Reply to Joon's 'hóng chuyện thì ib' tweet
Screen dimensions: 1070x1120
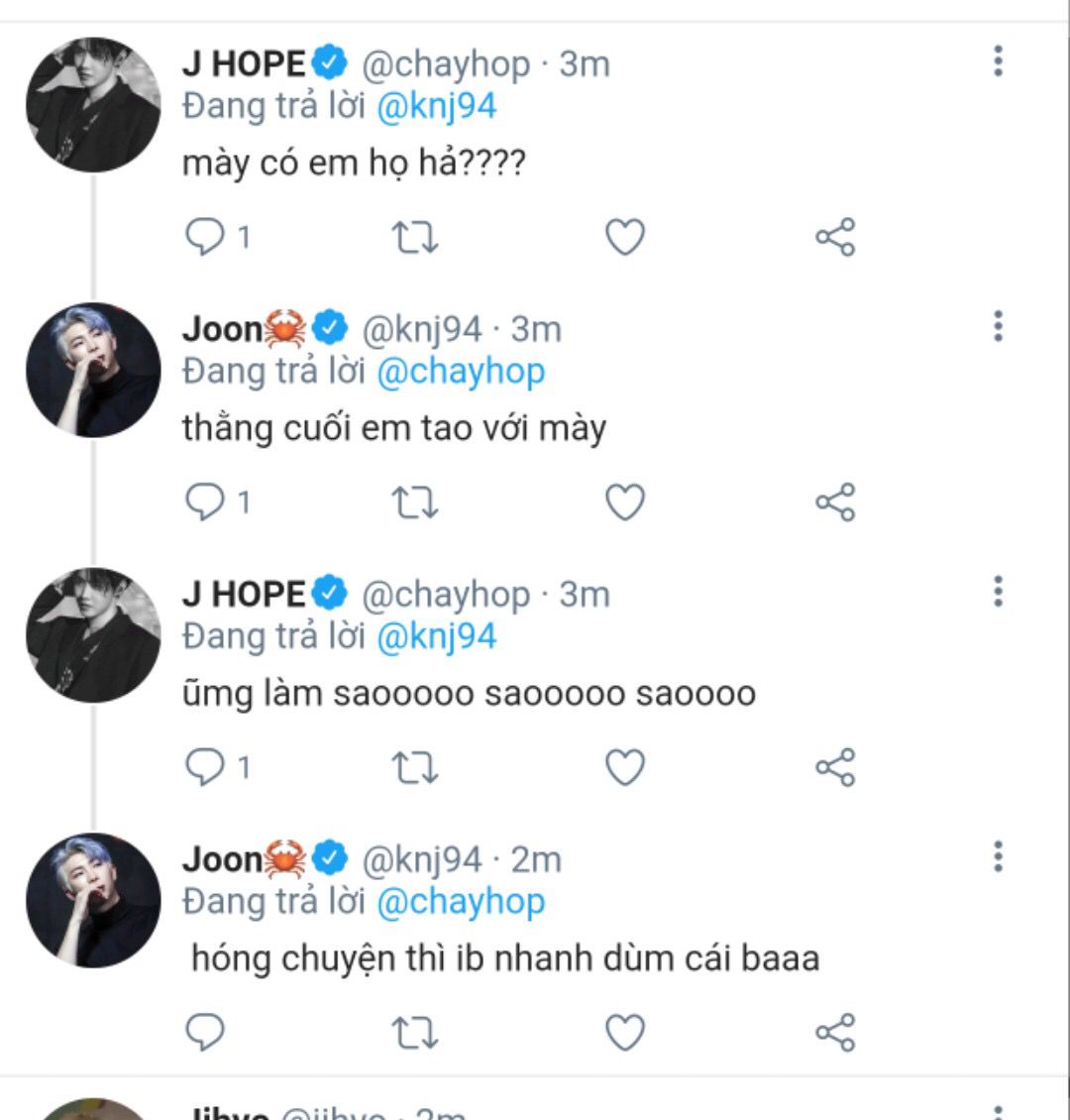[x=205, y=1032]
